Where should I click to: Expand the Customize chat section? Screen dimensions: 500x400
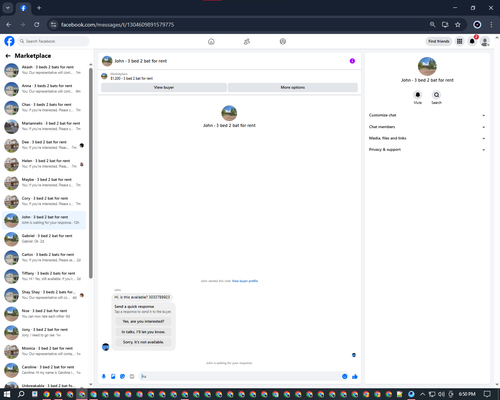[x=427, y=115]
